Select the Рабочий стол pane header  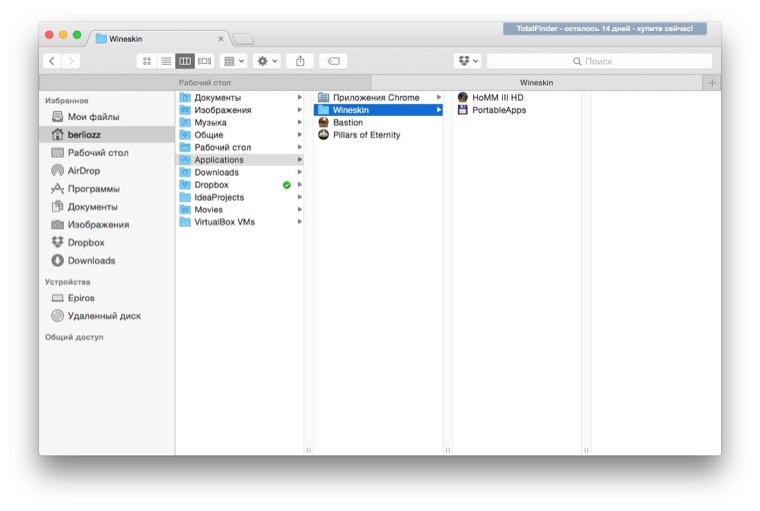tap(205, 82)
